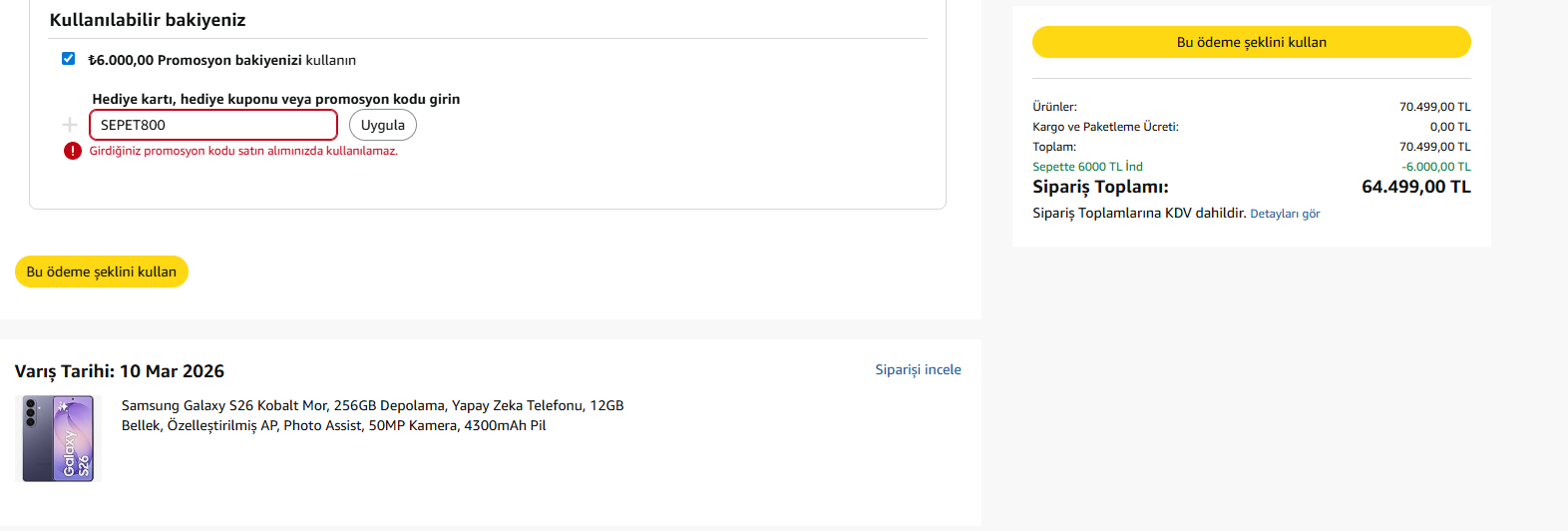Click the Samsung Galaxy S26 product title
Screen dimensions: 1568x531
pos(372,415)
